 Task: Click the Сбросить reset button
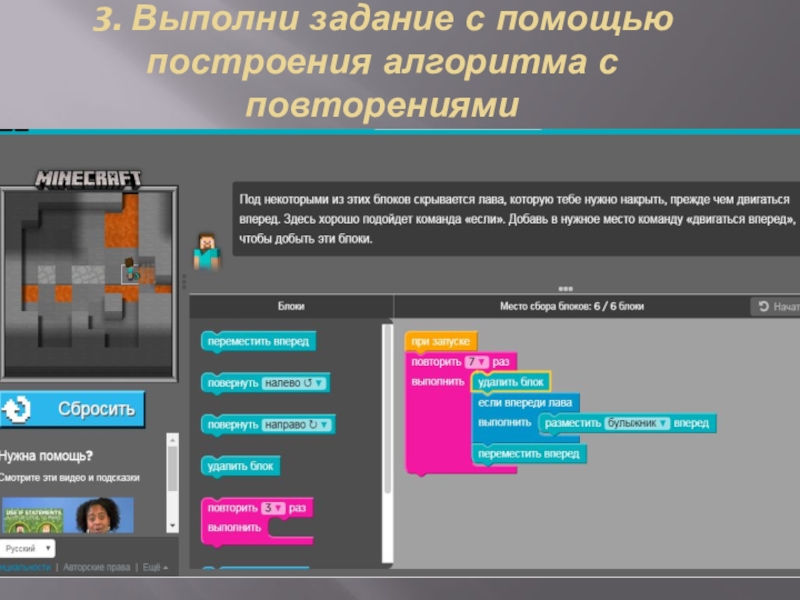click(72, 409)
